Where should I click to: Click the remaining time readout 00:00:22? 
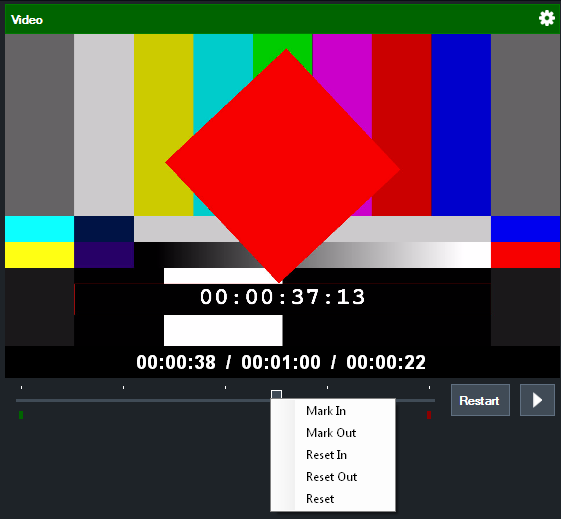coord(386,362)
